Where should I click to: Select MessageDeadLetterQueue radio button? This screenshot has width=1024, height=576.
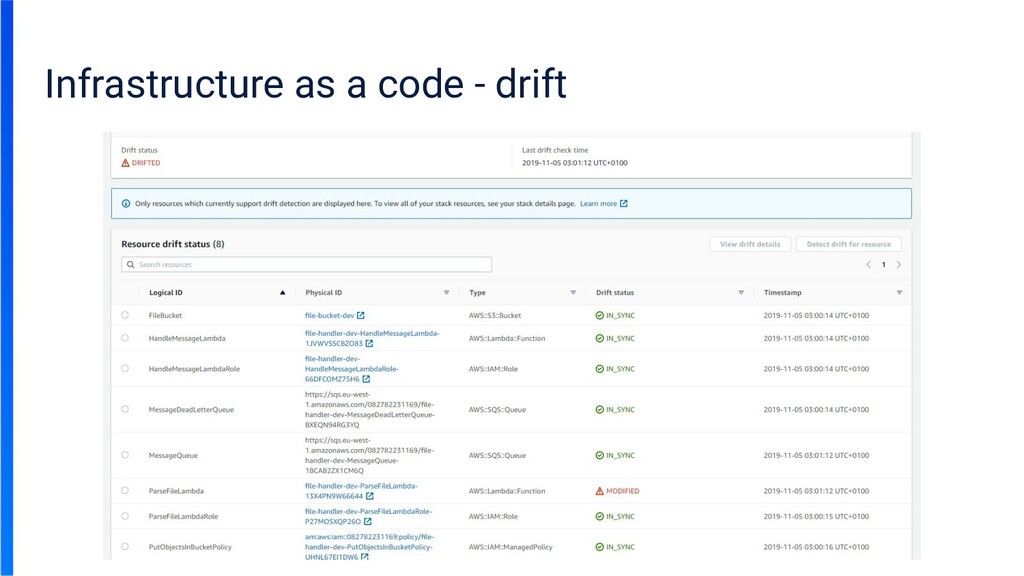click(125, 409)
